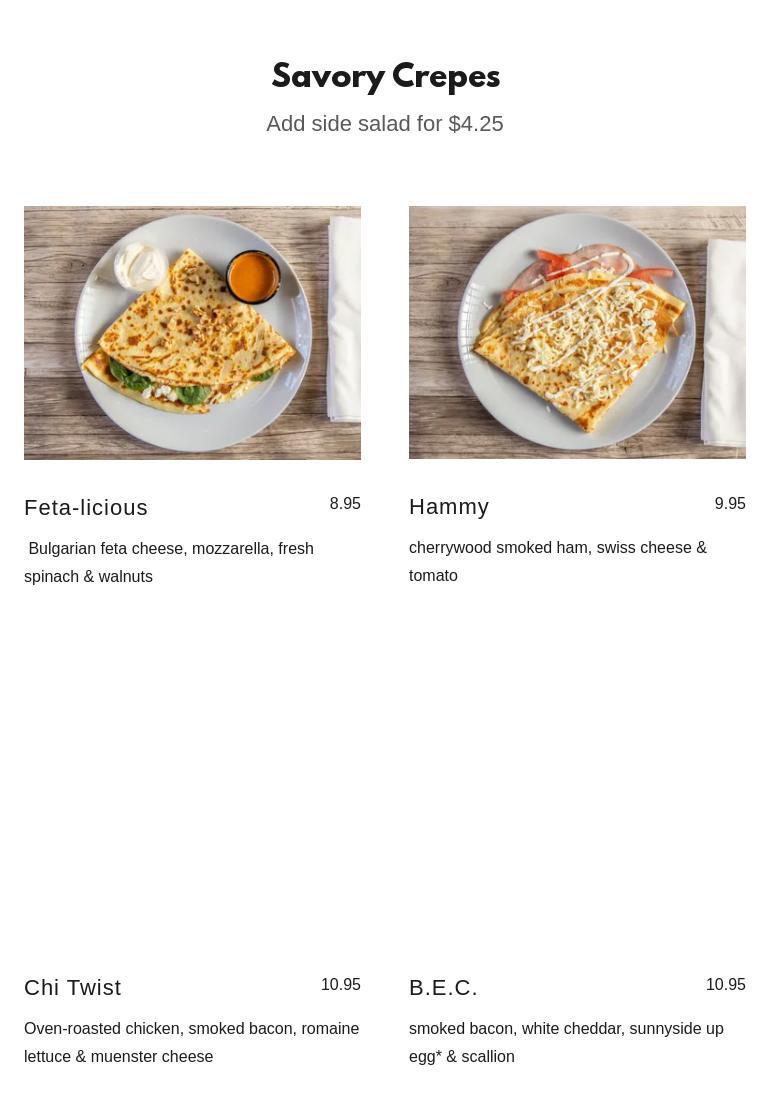Screen dimensions: 770x1093
Task: Click the smoked bacon, white cheddar description
Action: pyautogui.click(x=566, y=1042)
